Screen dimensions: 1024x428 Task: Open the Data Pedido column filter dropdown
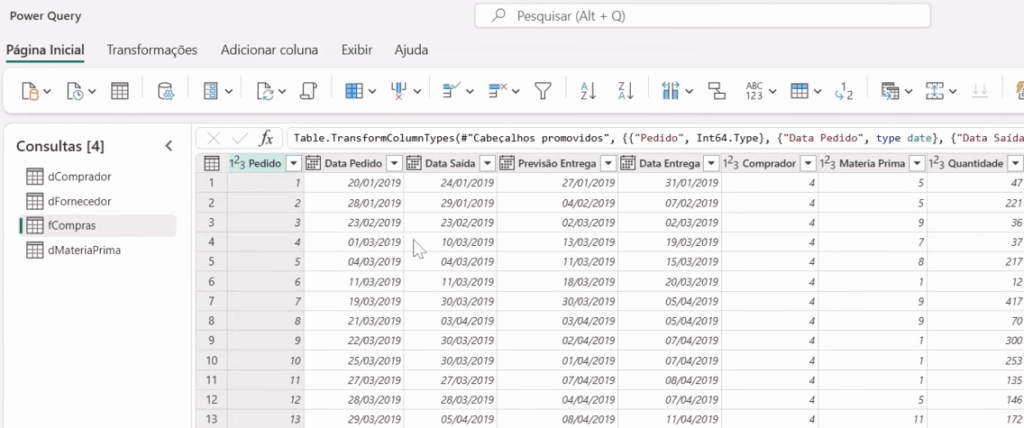tap(394, 163)
